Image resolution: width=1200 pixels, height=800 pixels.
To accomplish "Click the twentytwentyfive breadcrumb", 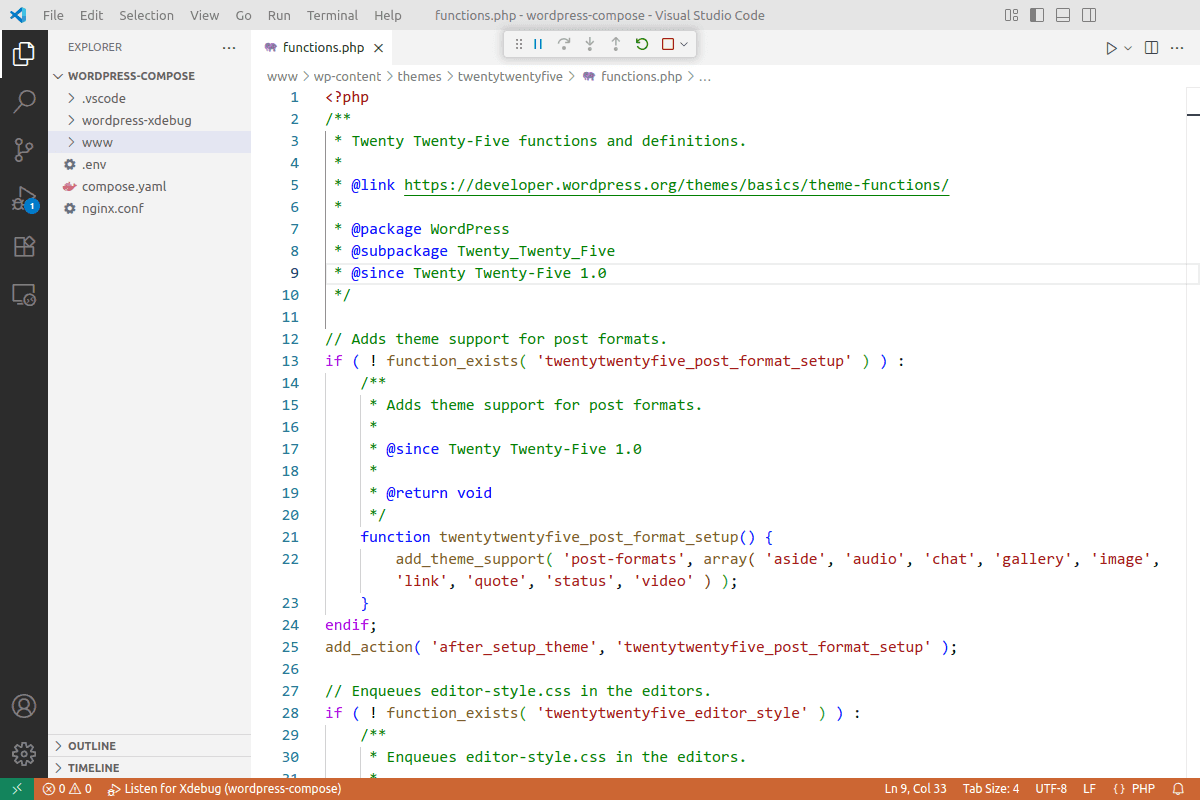I will [510, 76].
